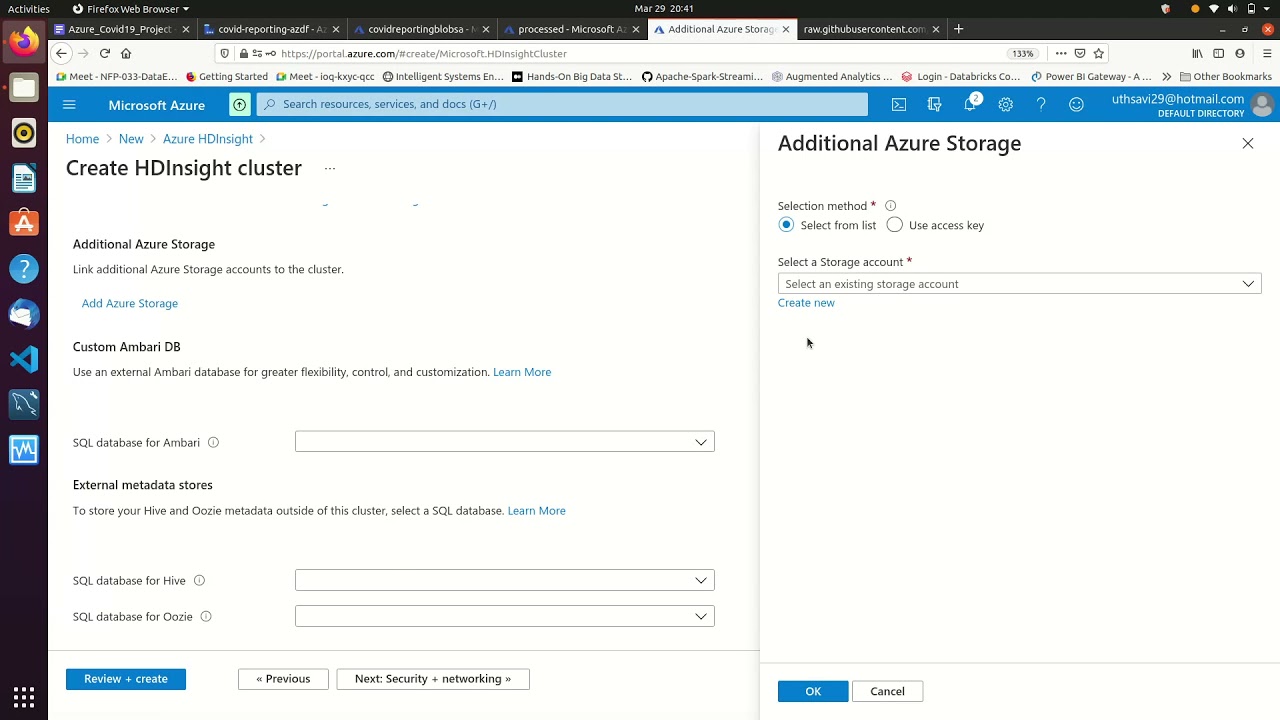Click info icon next to Selection method
This screenshot has height=720, width=1280.
(x=890, y=206)
